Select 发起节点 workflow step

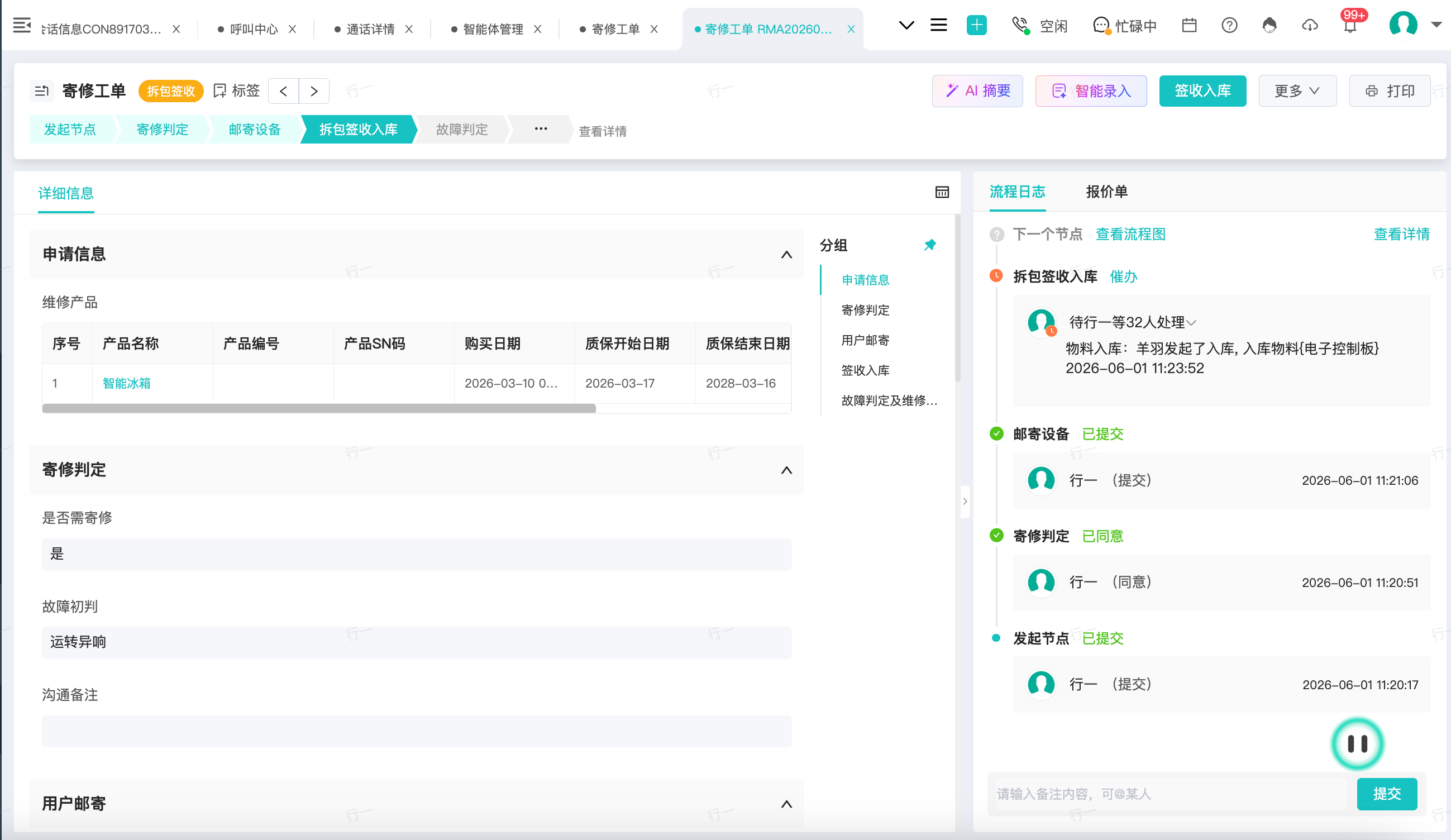coord(70,130)
